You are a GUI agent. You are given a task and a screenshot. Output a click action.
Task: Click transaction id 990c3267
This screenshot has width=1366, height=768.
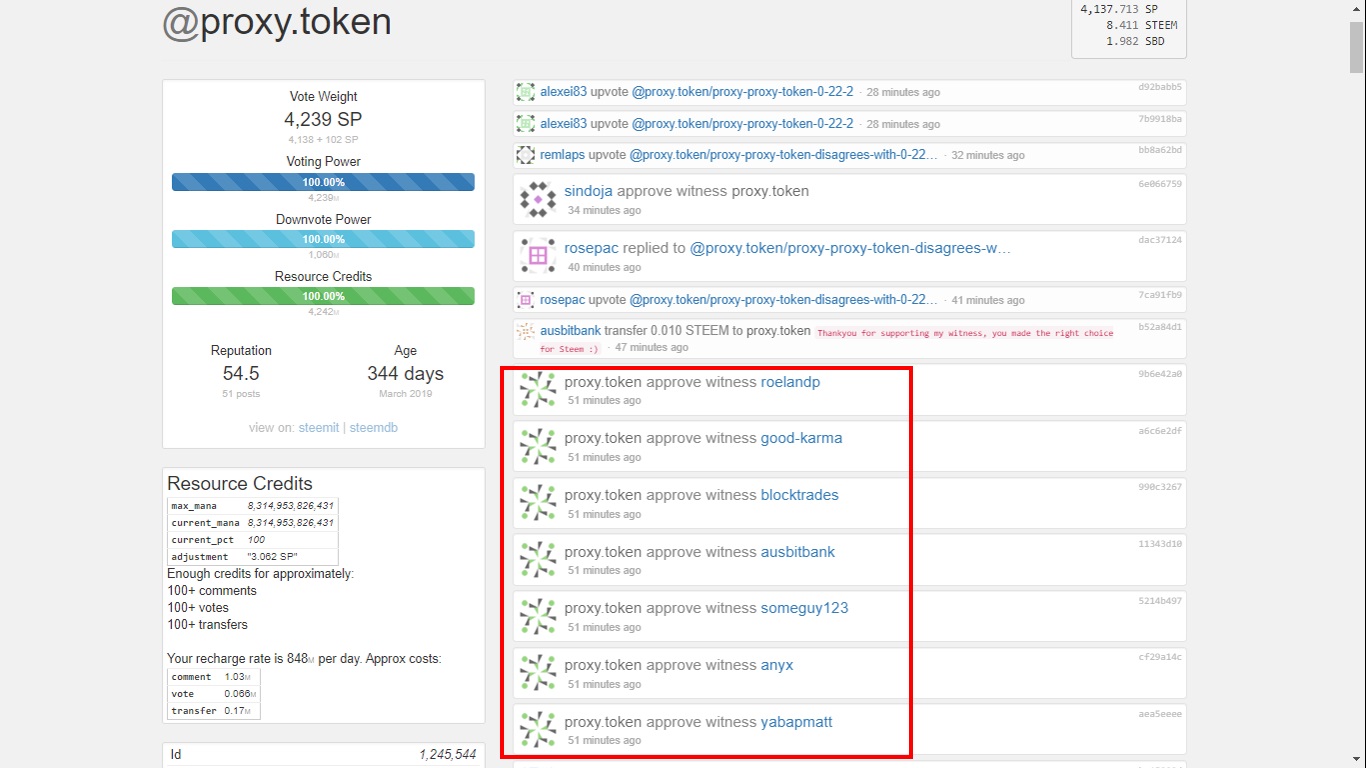click(1160, 487)
